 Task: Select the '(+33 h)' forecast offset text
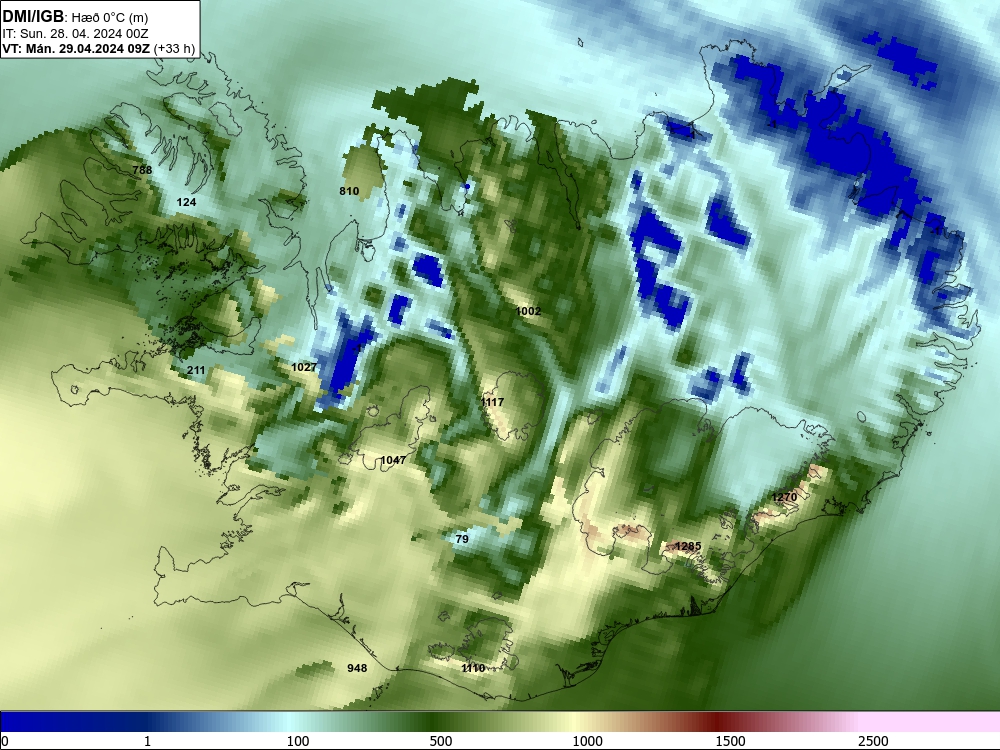point(174,48)
